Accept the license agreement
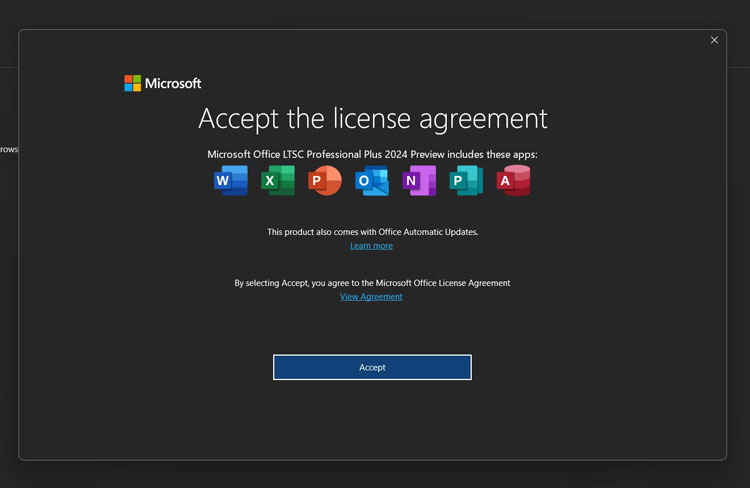The height and width of the screenshot is (488, 750). pos(372,367)
